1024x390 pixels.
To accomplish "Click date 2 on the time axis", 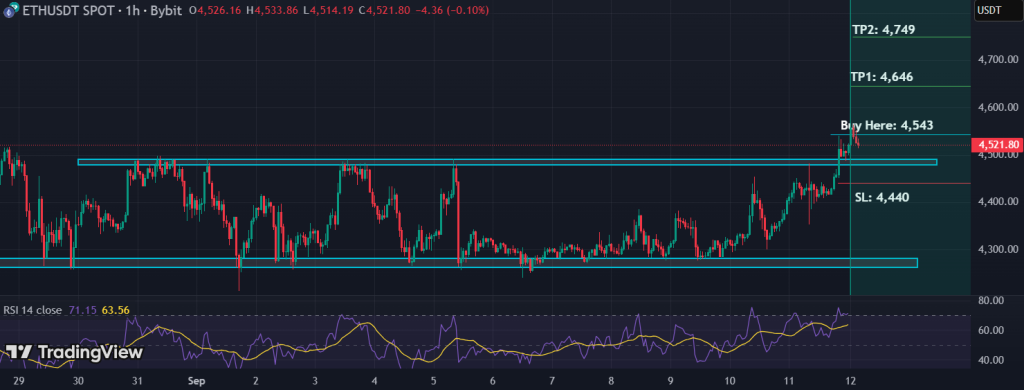I will pos(255,380).
